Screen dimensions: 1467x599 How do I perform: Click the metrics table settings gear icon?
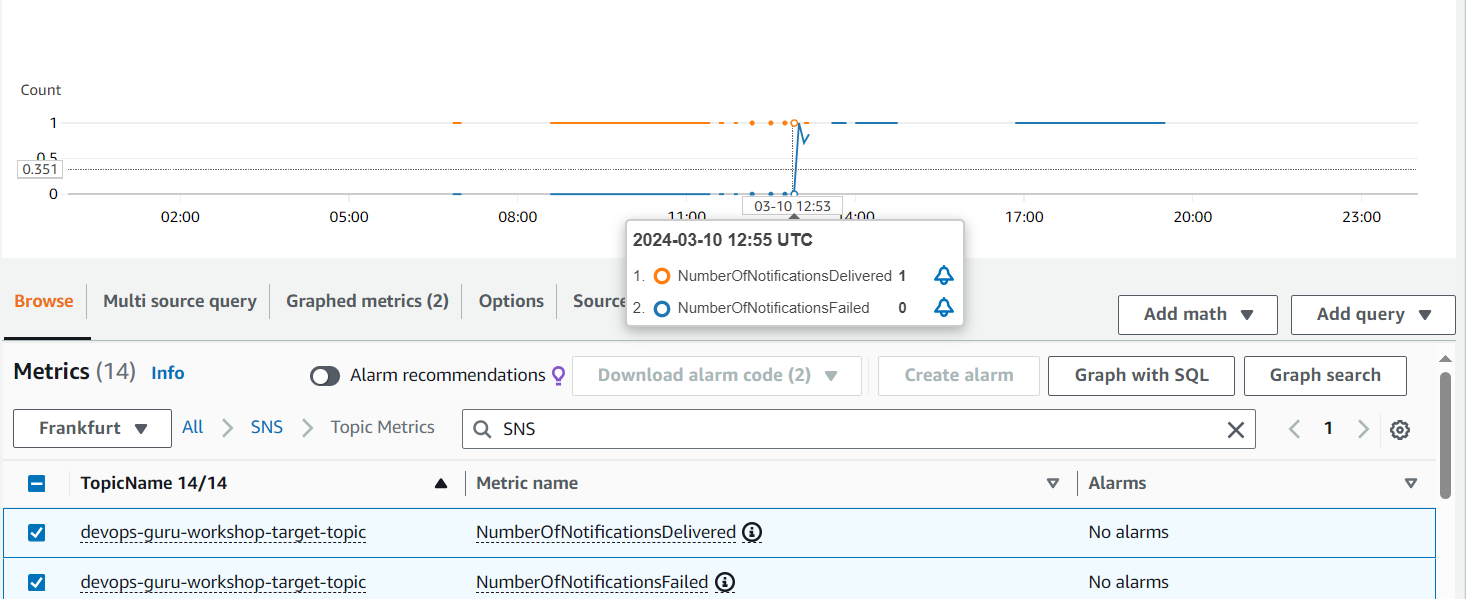(1400, 429)
